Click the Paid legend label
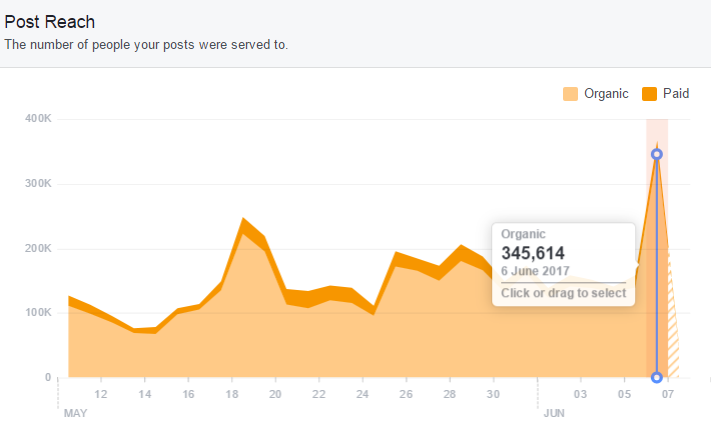This screenshot has height=425, width=711. pyautogui.click(x=674, y=94)
